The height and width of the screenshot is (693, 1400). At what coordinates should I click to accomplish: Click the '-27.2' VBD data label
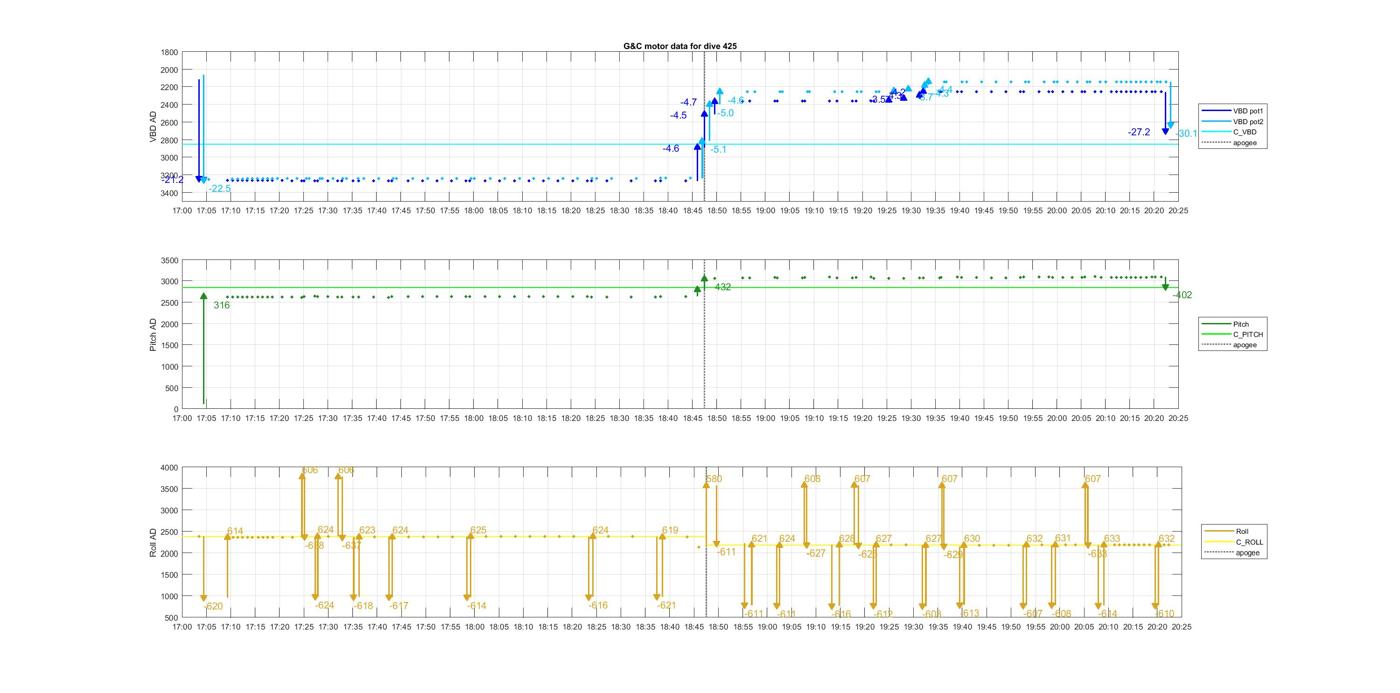click(x=1139, y=132)
